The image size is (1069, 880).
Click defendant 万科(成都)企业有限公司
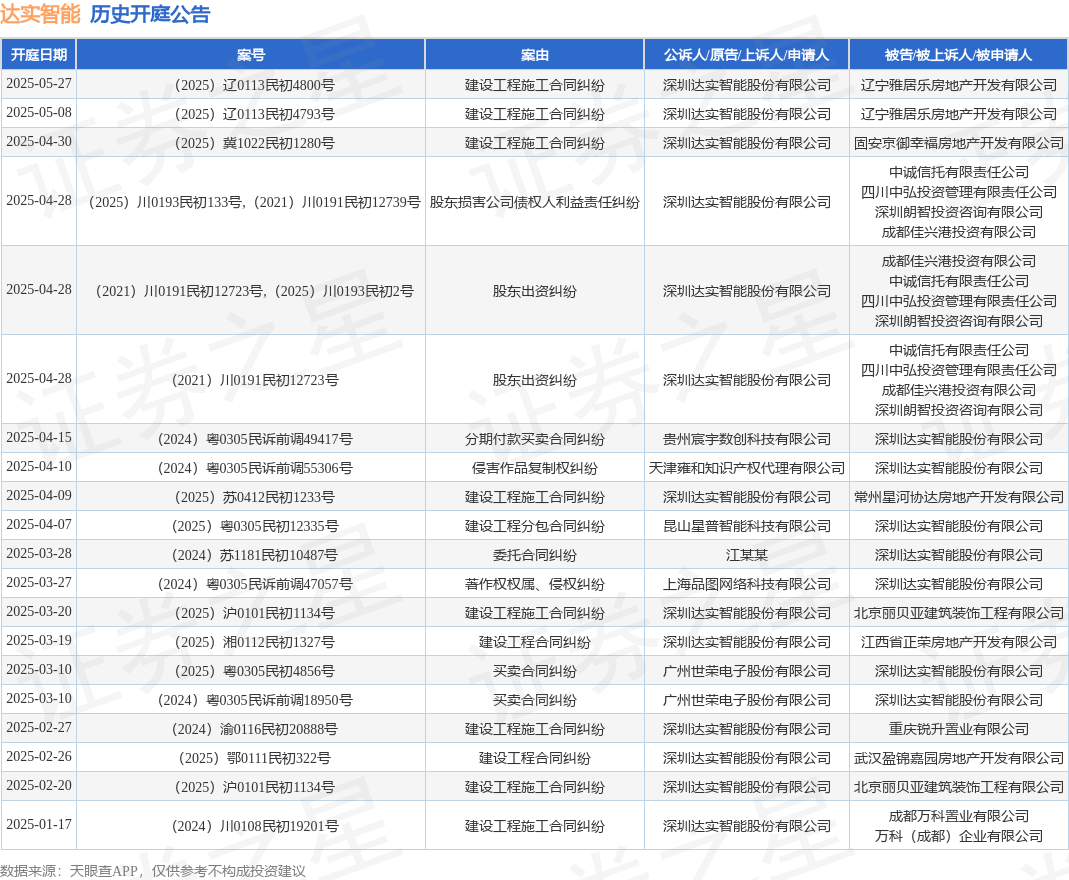point(959,836)
